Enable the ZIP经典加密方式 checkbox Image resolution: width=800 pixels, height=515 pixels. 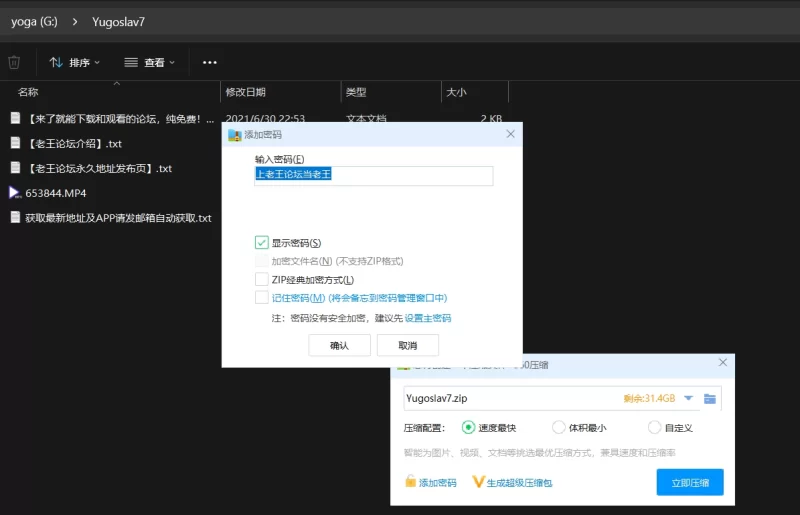(262, 280)
